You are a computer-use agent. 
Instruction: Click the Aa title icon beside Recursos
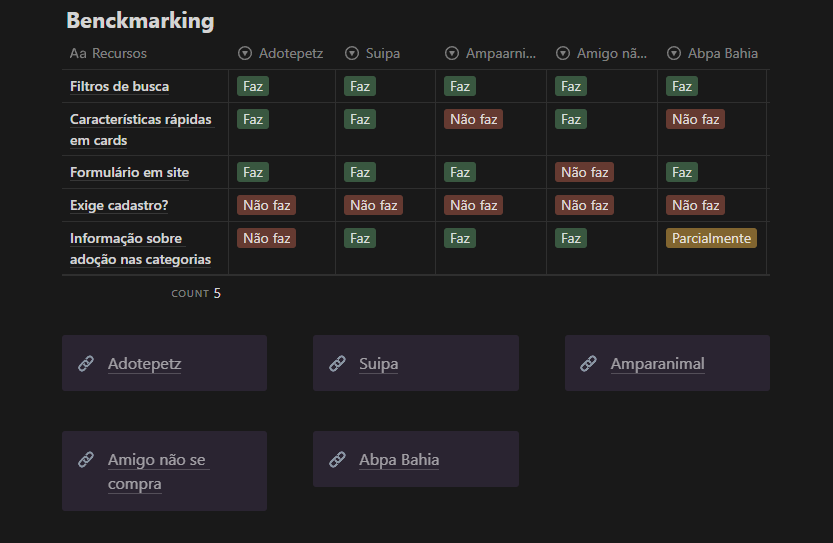[78, 53]
